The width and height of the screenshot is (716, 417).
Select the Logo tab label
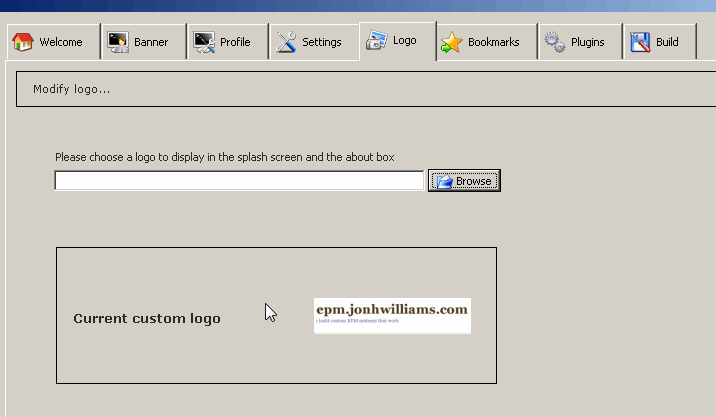pyautogui.click(x=405, y=42)
